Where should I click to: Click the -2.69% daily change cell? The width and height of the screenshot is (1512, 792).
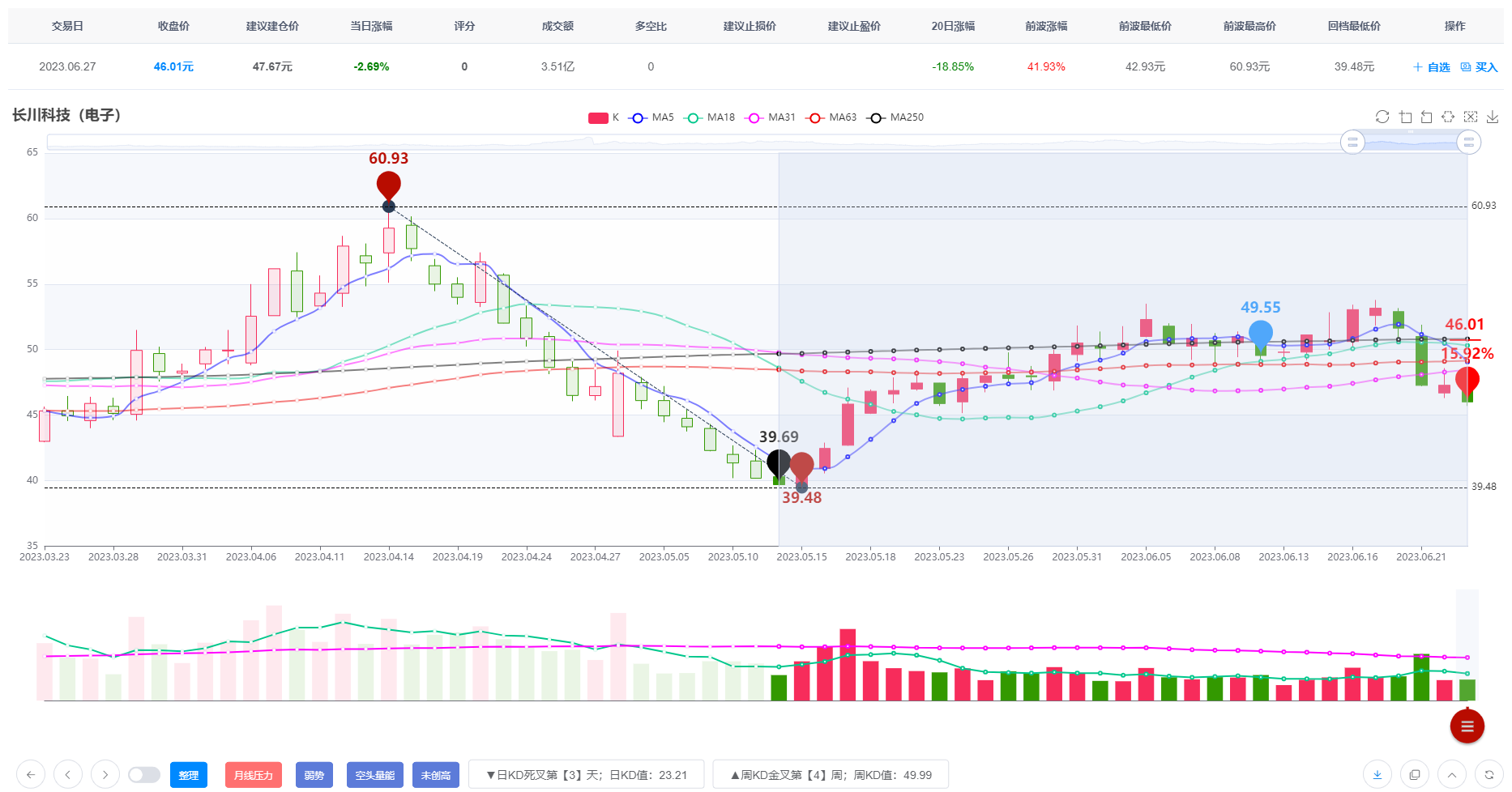pos(371,66)
